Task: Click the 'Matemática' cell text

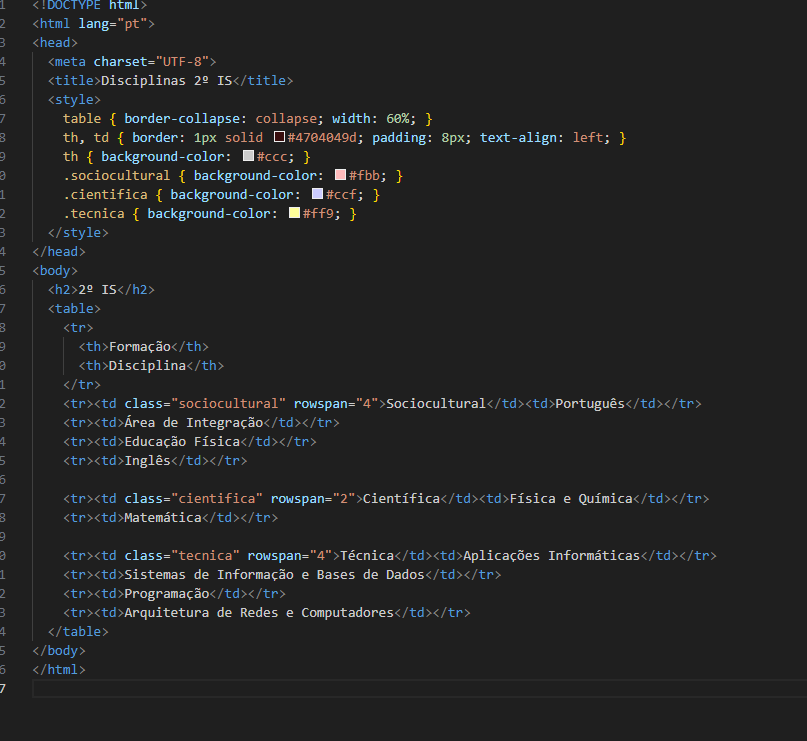Action: click(x=163, y=518)
